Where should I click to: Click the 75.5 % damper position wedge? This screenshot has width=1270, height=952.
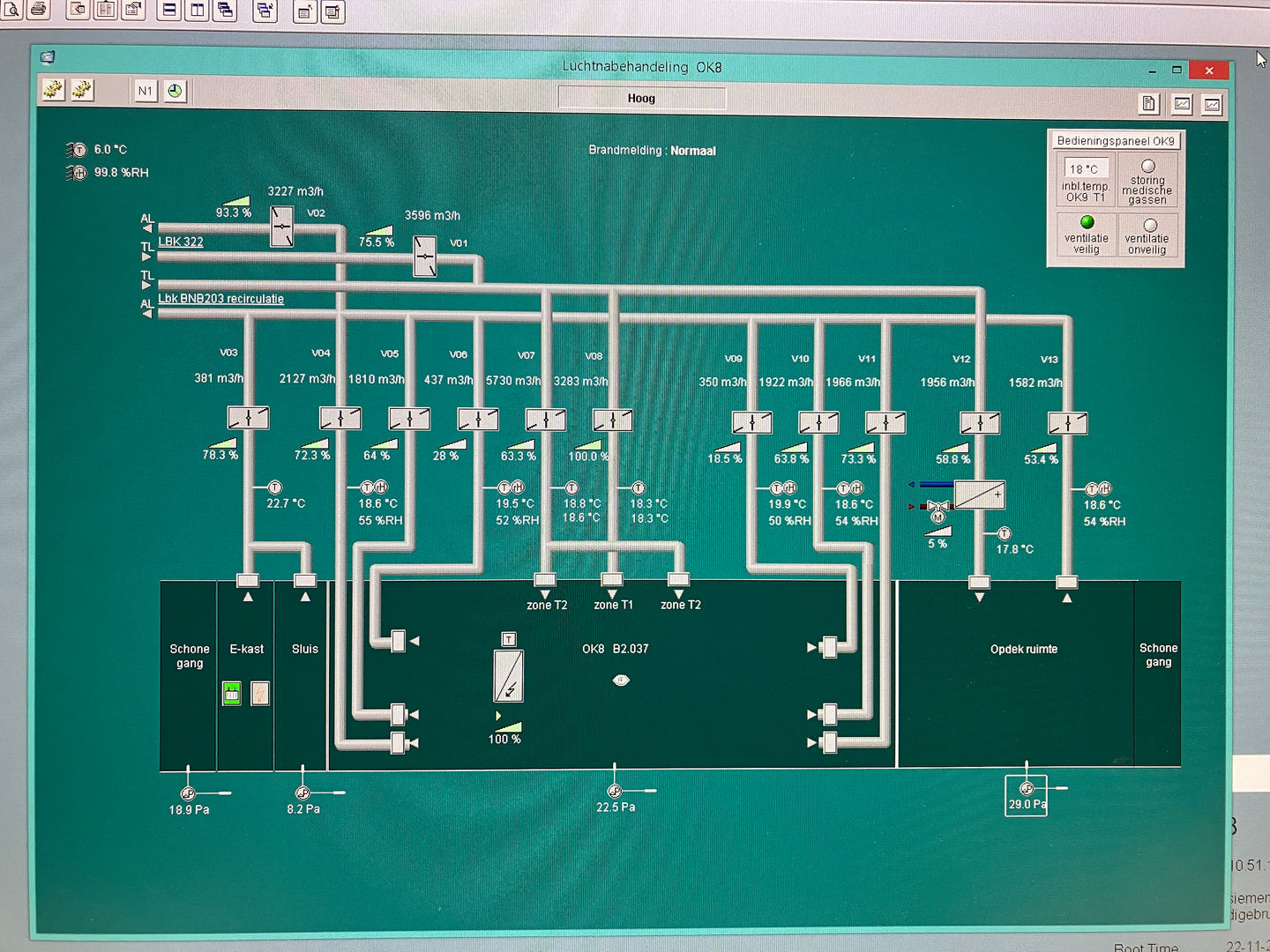[x=377, y=230]
